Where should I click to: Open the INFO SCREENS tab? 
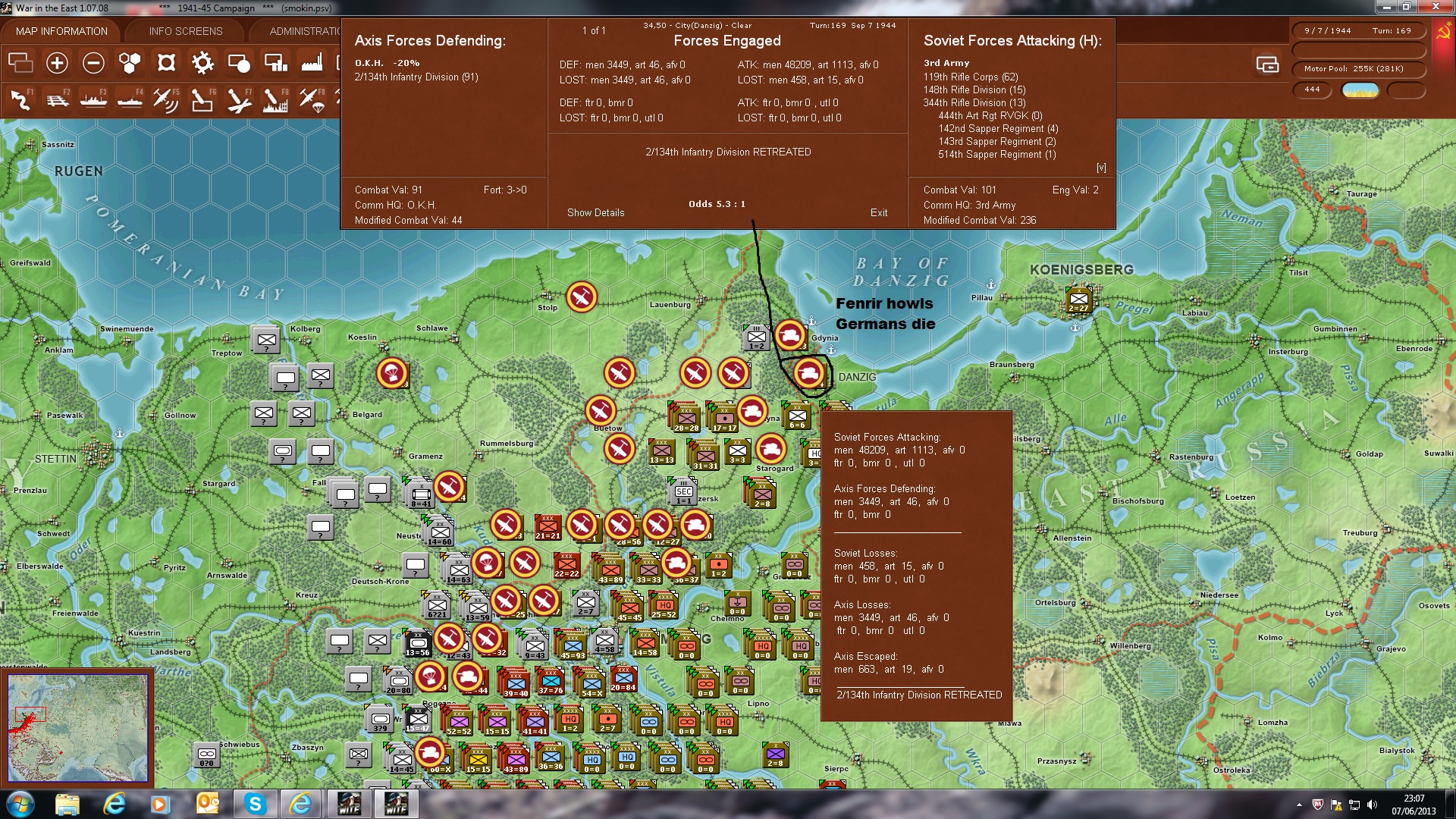(186, 31)
